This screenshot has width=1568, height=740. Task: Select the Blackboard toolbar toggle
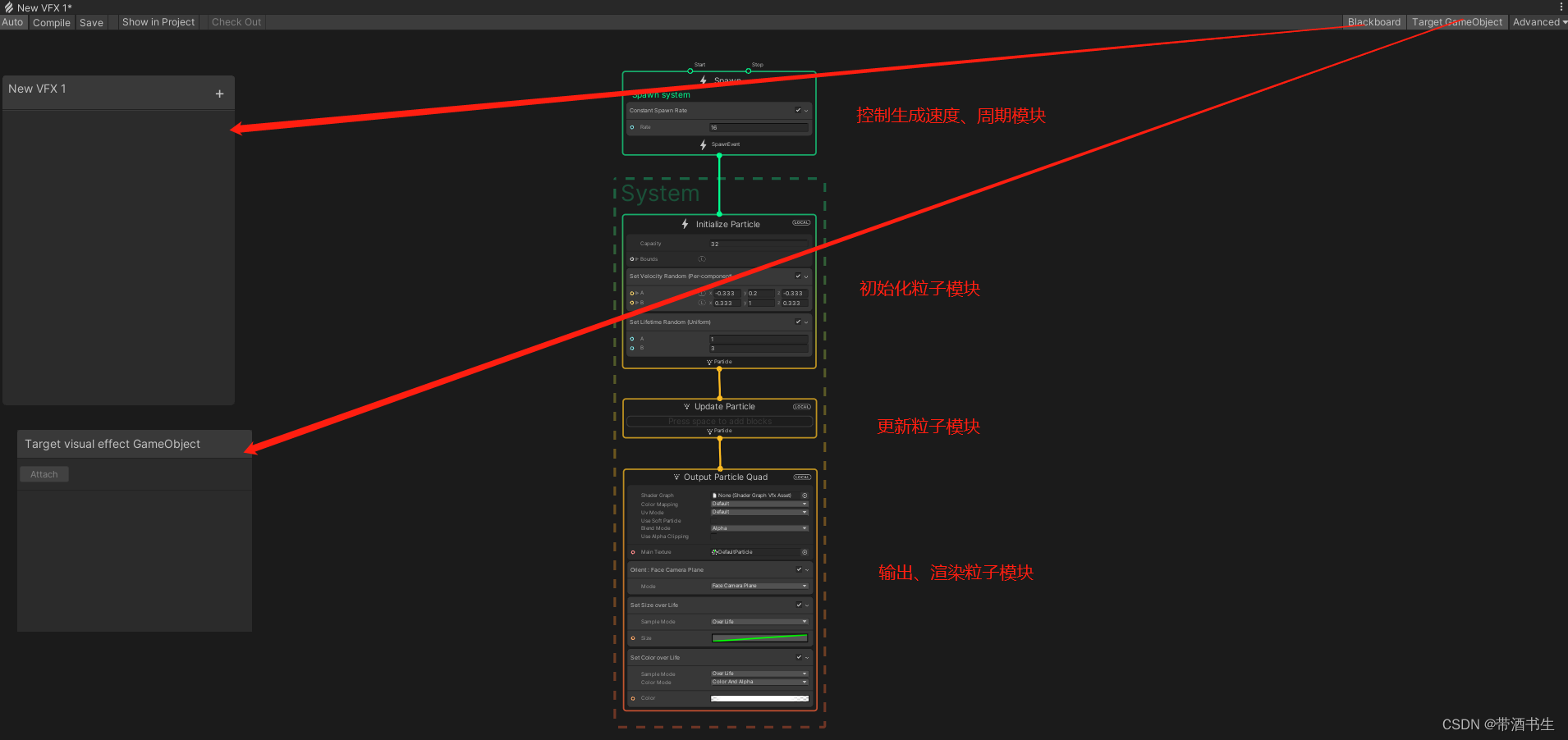(1373, 21)
